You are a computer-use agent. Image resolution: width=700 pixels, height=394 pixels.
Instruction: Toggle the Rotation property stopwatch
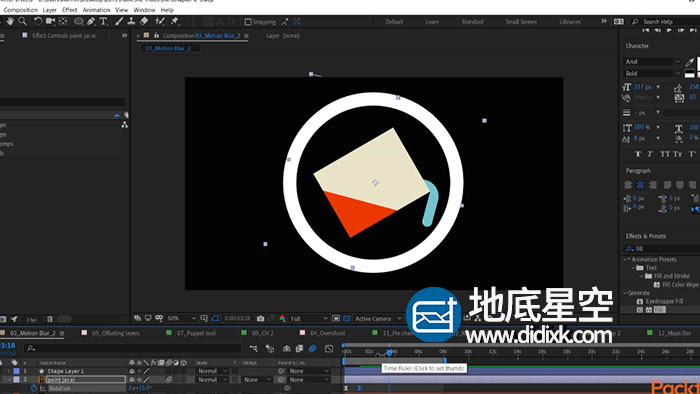(x=34, y=388)
